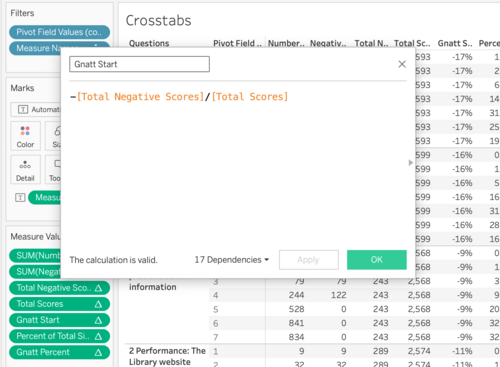Click the delta icon on Gnatt Start pill
500x367 pixels.
[x=98, y=320]
